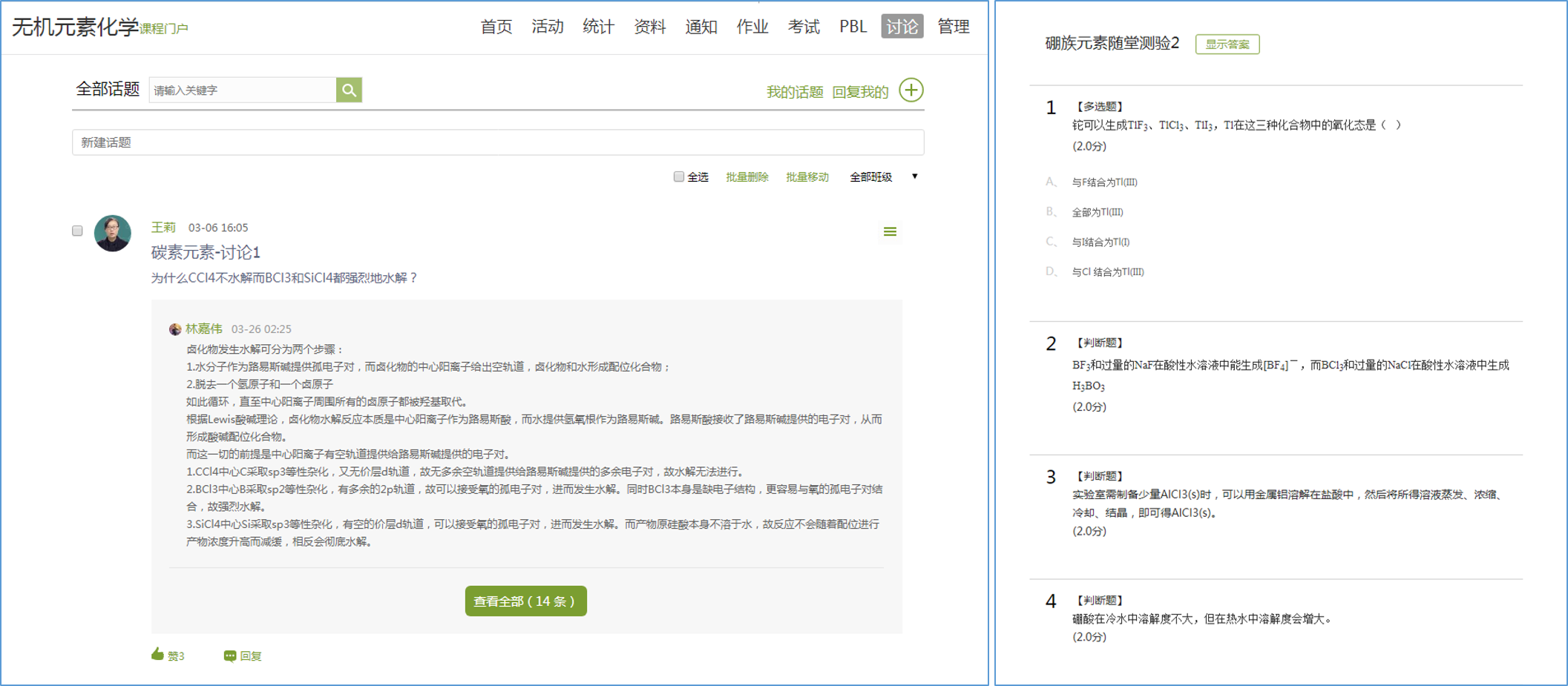Click the 新建话题 input box
This screenshot has width=1568, height=686.
click(x=497, y=142)
